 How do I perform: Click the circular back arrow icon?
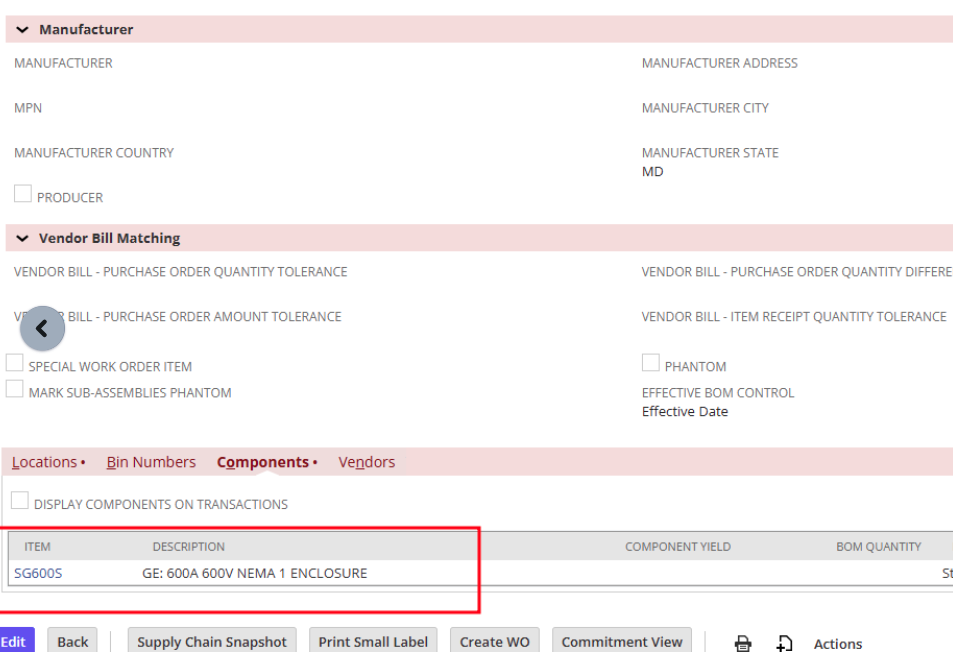pyautogui.click(x=42, y=328)
